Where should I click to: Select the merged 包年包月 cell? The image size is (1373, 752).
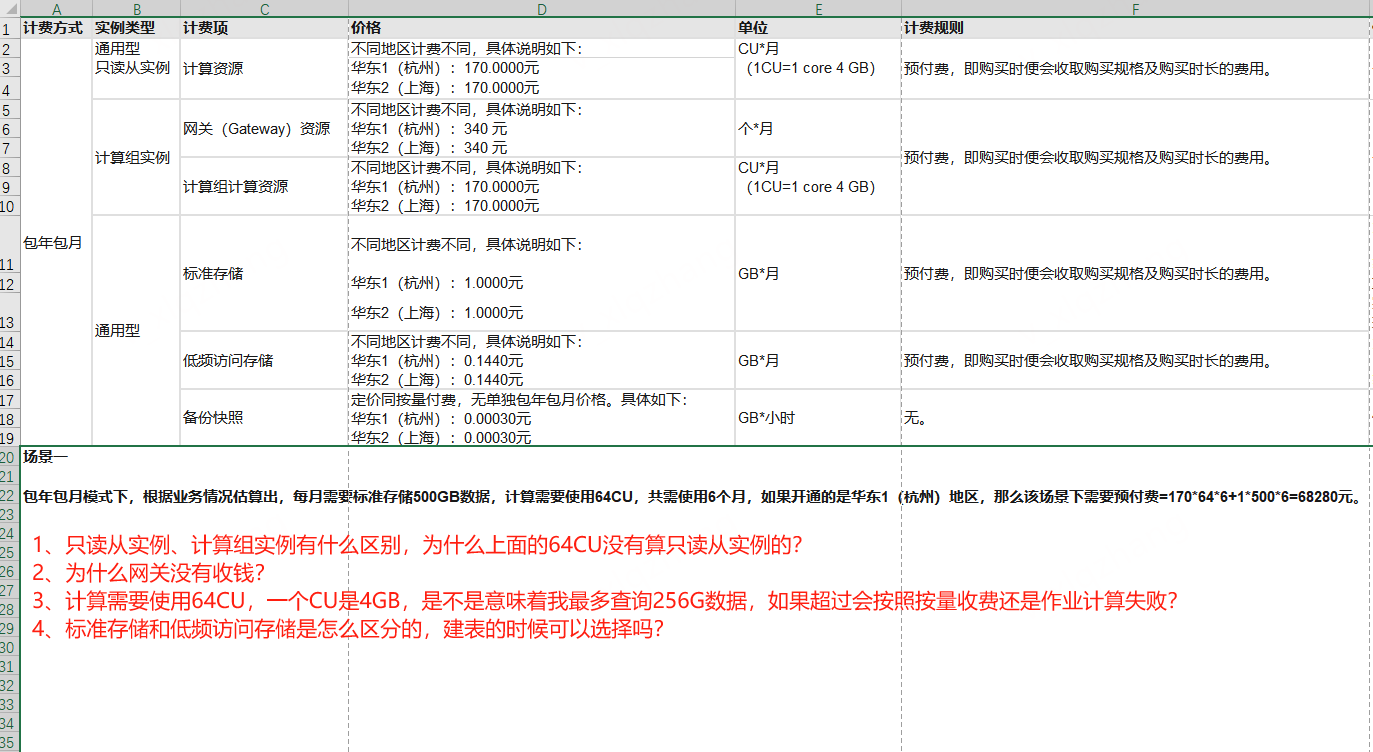[x=56, y=242]
